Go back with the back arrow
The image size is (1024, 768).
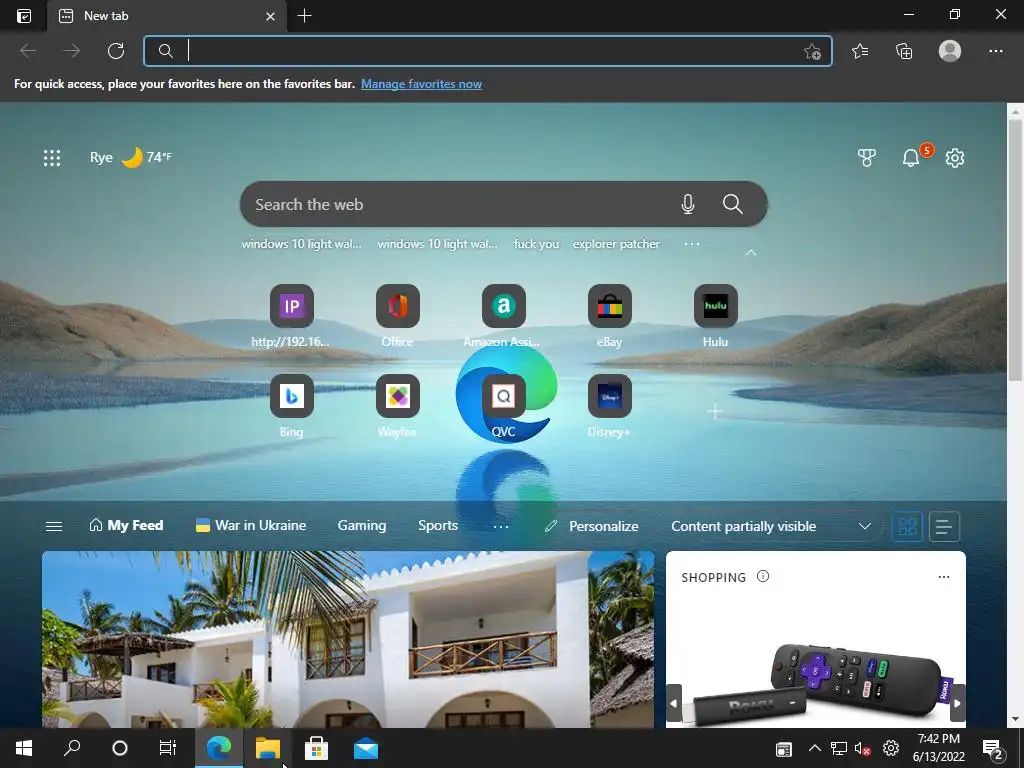coord(28,51)
